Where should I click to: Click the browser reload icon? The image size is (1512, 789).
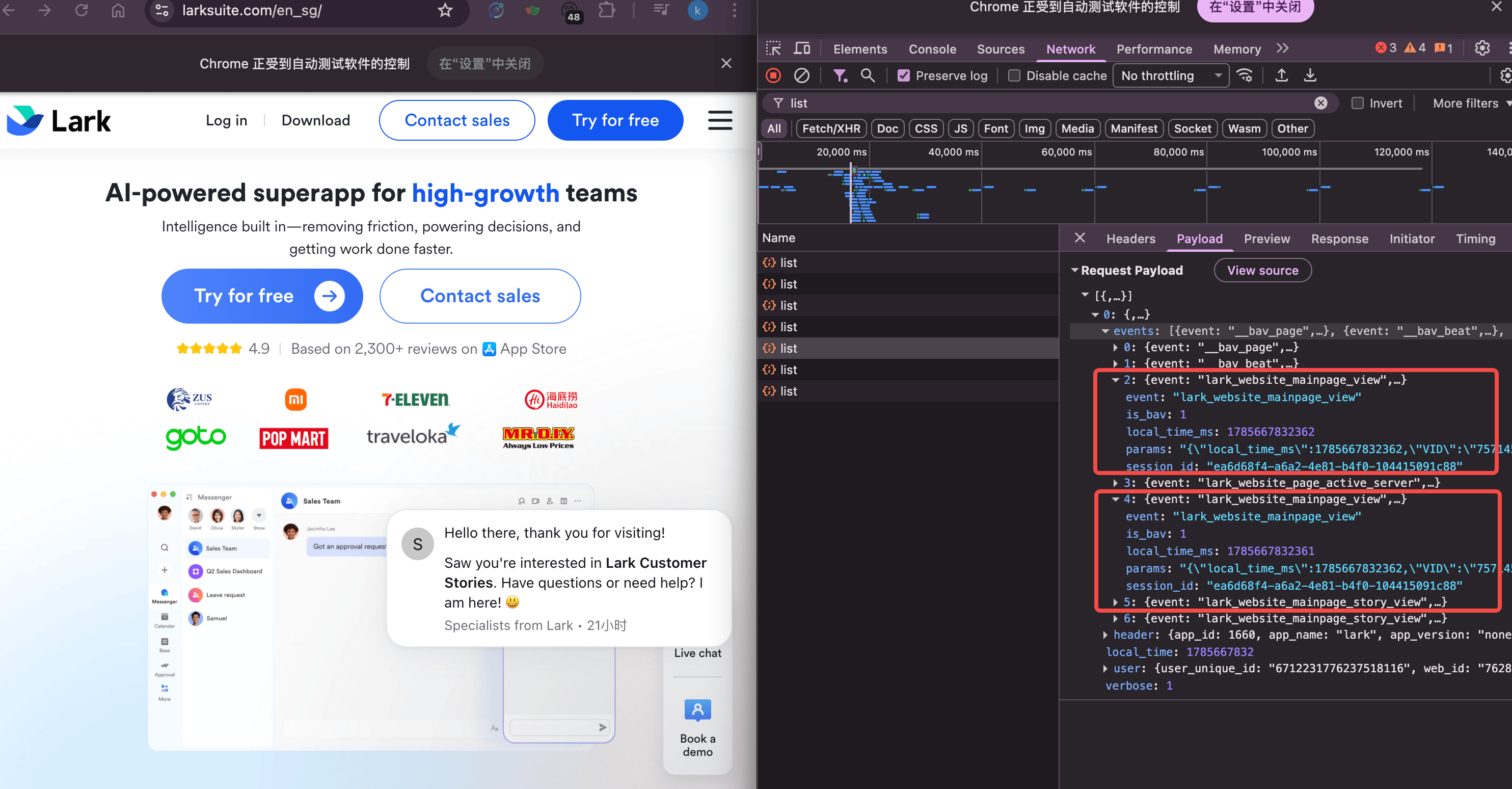tap(81, 10)
